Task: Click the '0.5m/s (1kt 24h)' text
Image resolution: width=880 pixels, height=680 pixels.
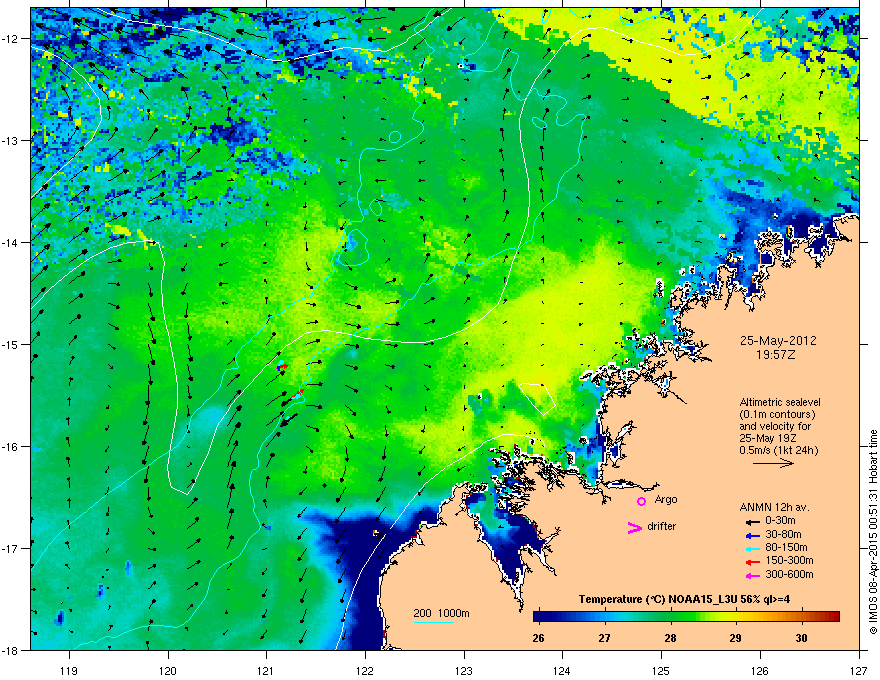Action: click(x=779, y=451)
